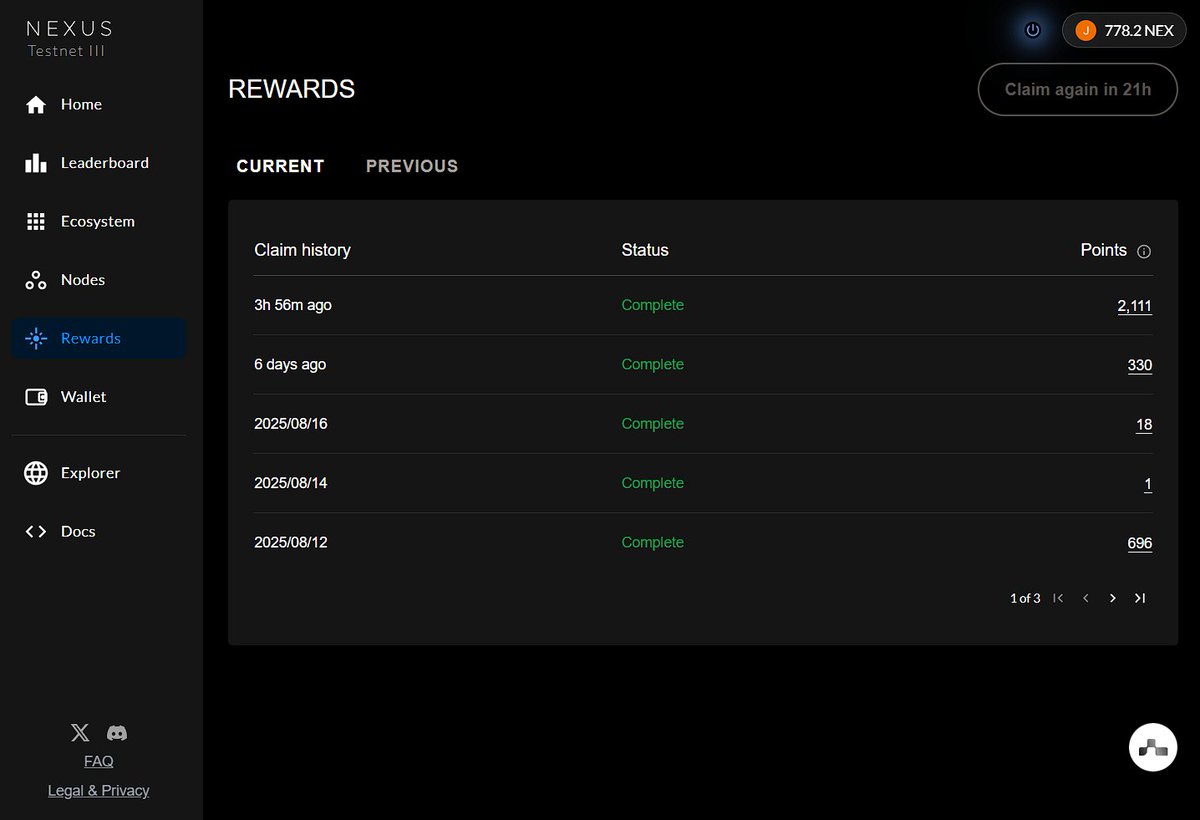1200x820 pixels.
Task: Click the Nodes circles icon
Action: click(36, 280)
